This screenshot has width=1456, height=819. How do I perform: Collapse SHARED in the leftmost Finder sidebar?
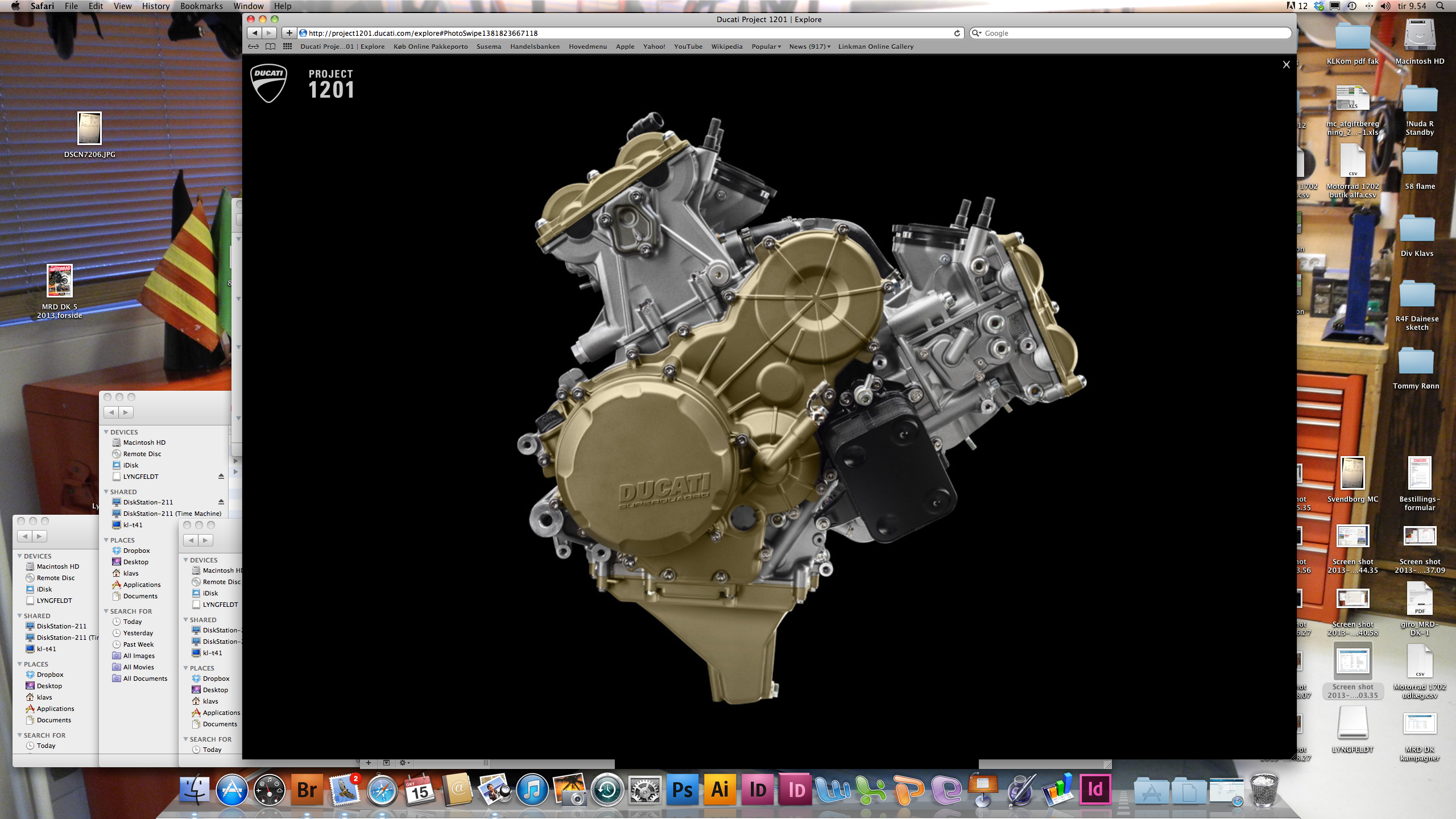[x=20, y=615]
